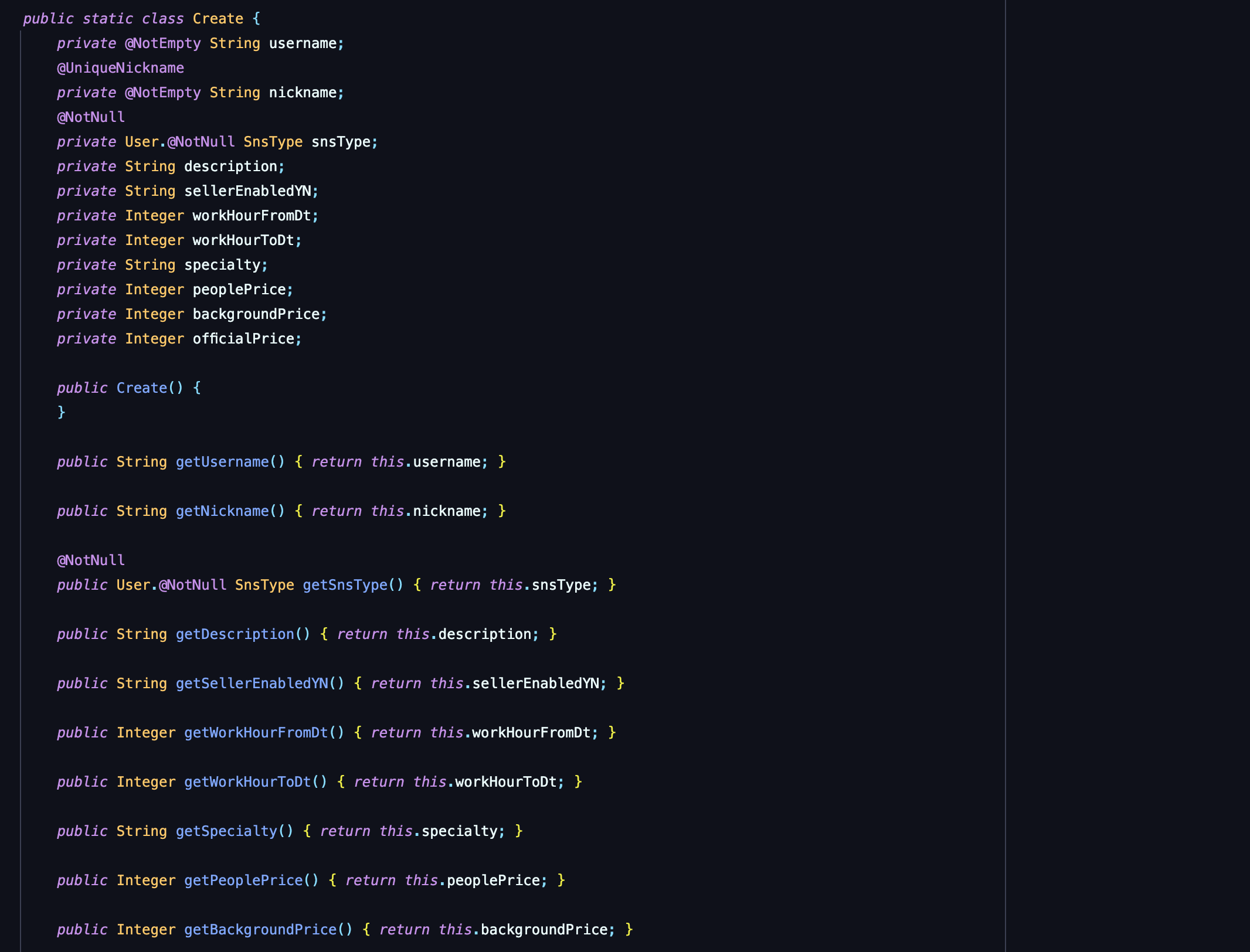Click the specialty field name
This screenshot has height=952, width=1250.
(x=222, y=265)
